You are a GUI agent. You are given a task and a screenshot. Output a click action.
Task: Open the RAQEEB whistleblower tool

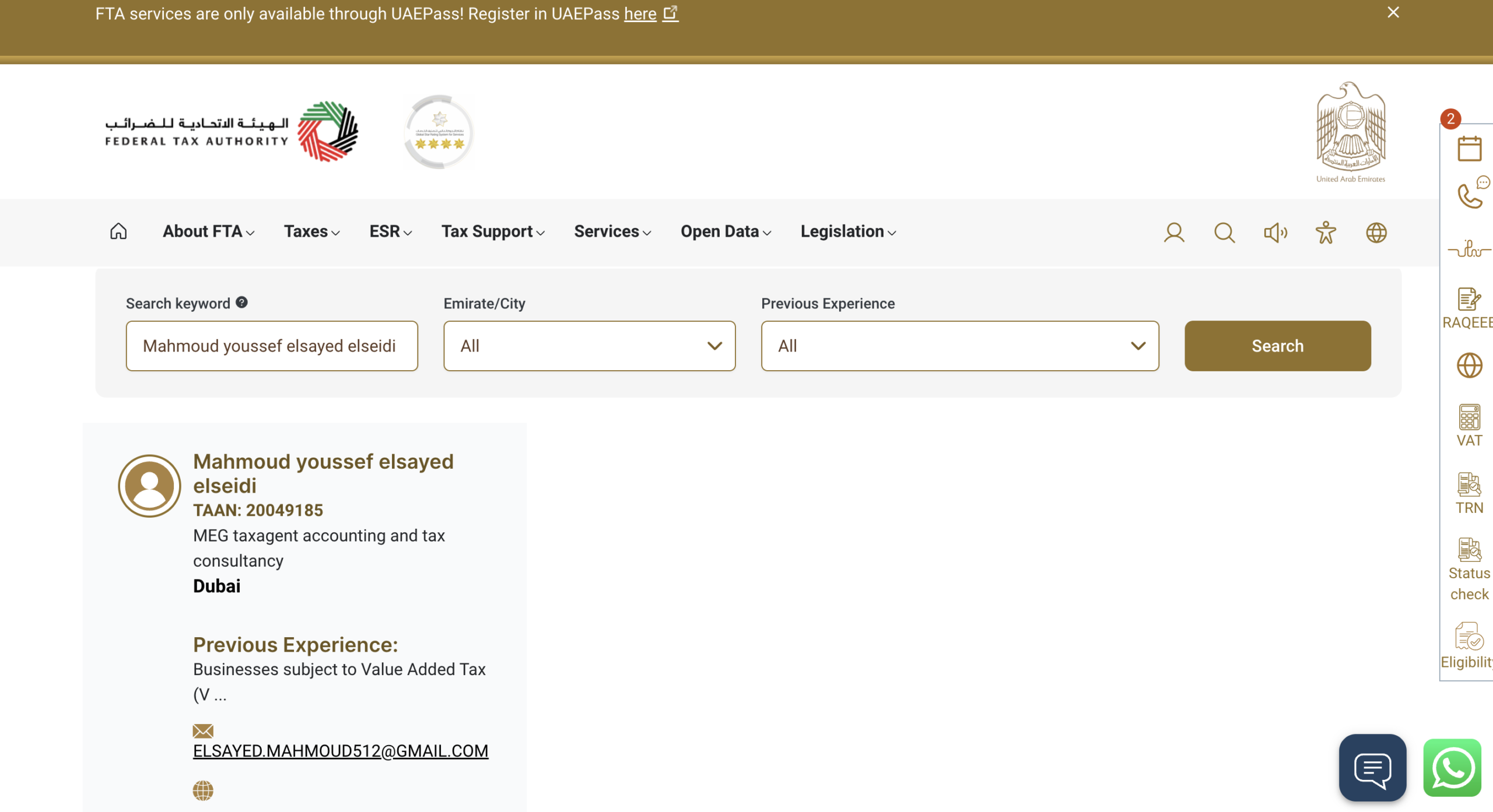click(x=1469, y=309)
